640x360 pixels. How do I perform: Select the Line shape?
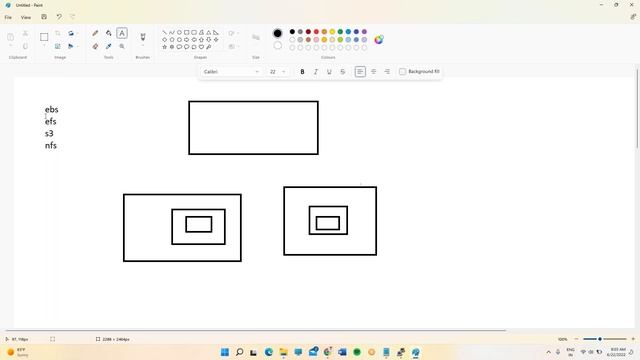[164, 32]
